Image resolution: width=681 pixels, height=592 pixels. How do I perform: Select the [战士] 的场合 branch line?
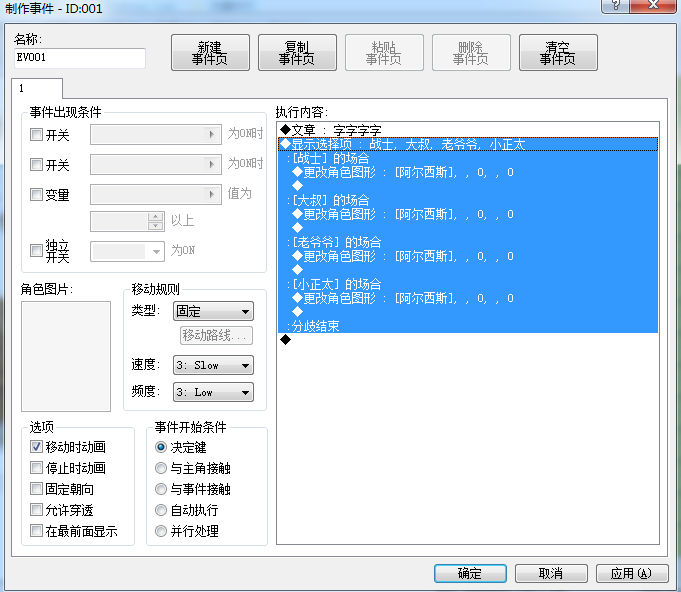pyautogui.click(x=468, y=158)
